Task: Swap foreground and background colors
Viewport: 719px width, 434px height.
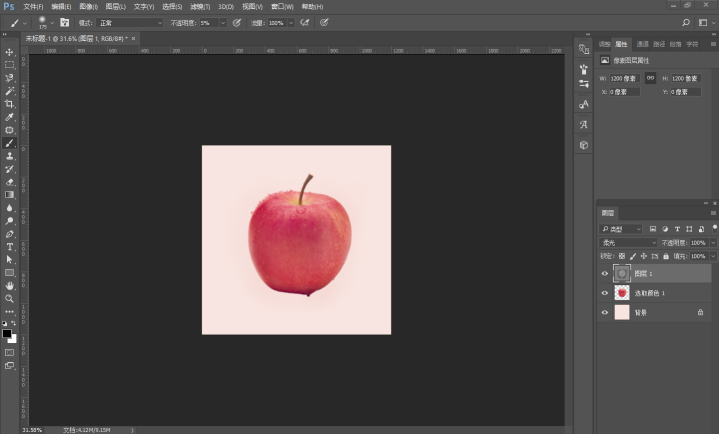Action: 14,323
